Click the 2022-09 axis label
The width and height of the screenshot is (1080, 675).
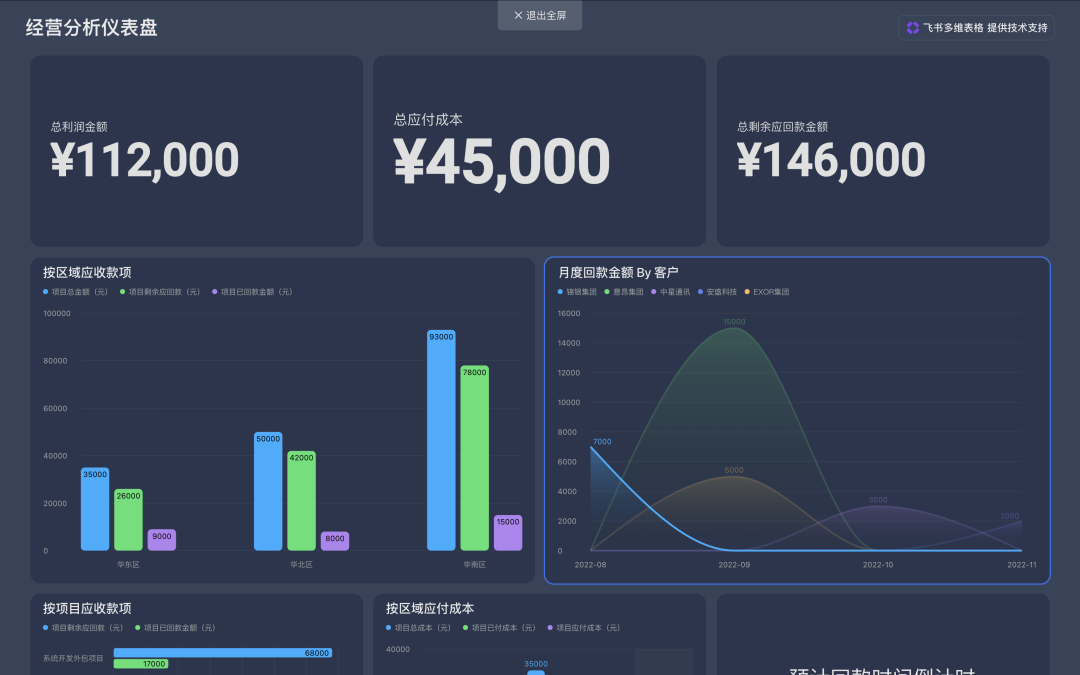734,565
